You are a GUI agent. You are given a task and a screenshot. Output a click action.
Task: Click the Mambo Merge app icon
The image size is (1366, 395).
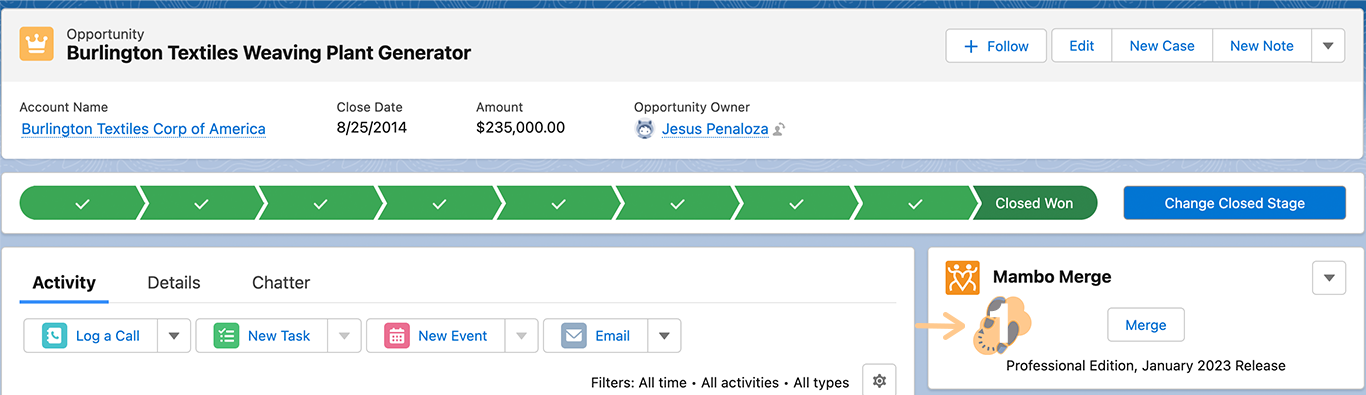[x=962, y=278]
